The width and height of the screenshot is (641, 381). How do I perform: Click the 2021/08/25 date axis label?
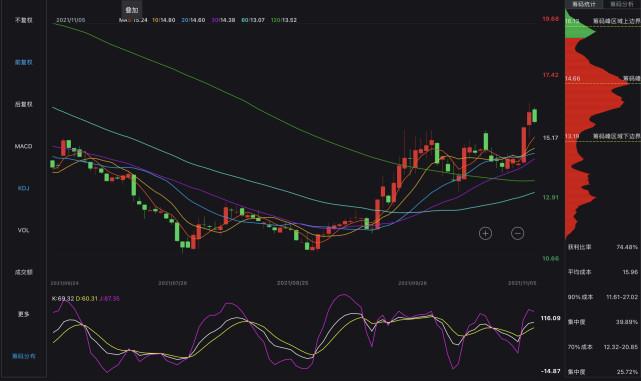click(x=292, y=283)
